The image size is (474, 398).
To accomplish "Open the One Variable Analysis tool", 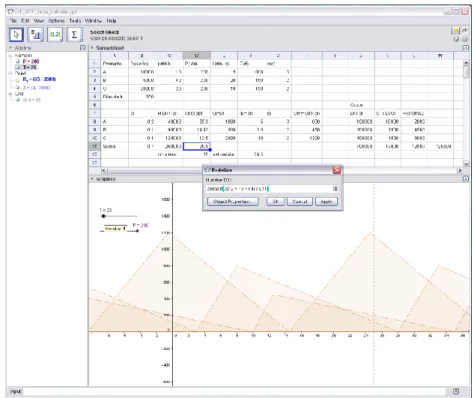I will 36,35.
